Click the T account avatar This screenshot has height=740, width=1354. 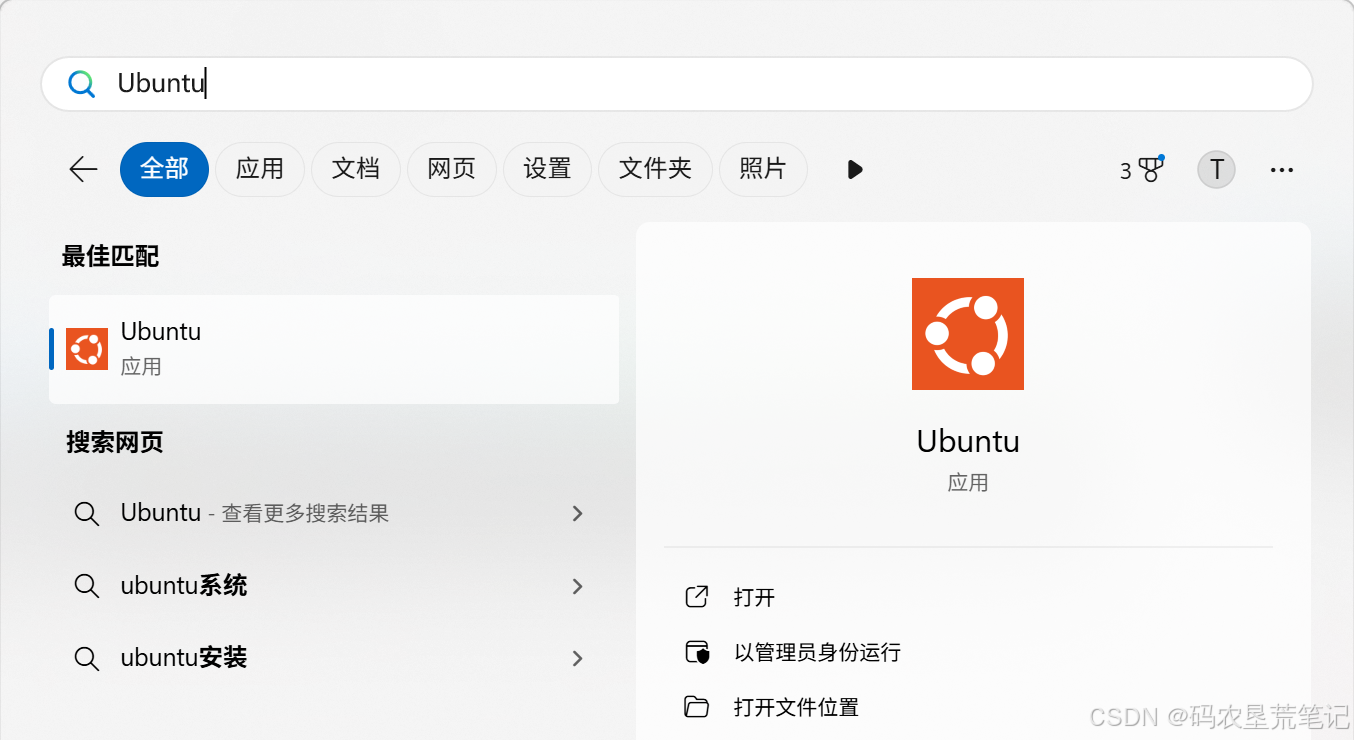click(1216, 169)
